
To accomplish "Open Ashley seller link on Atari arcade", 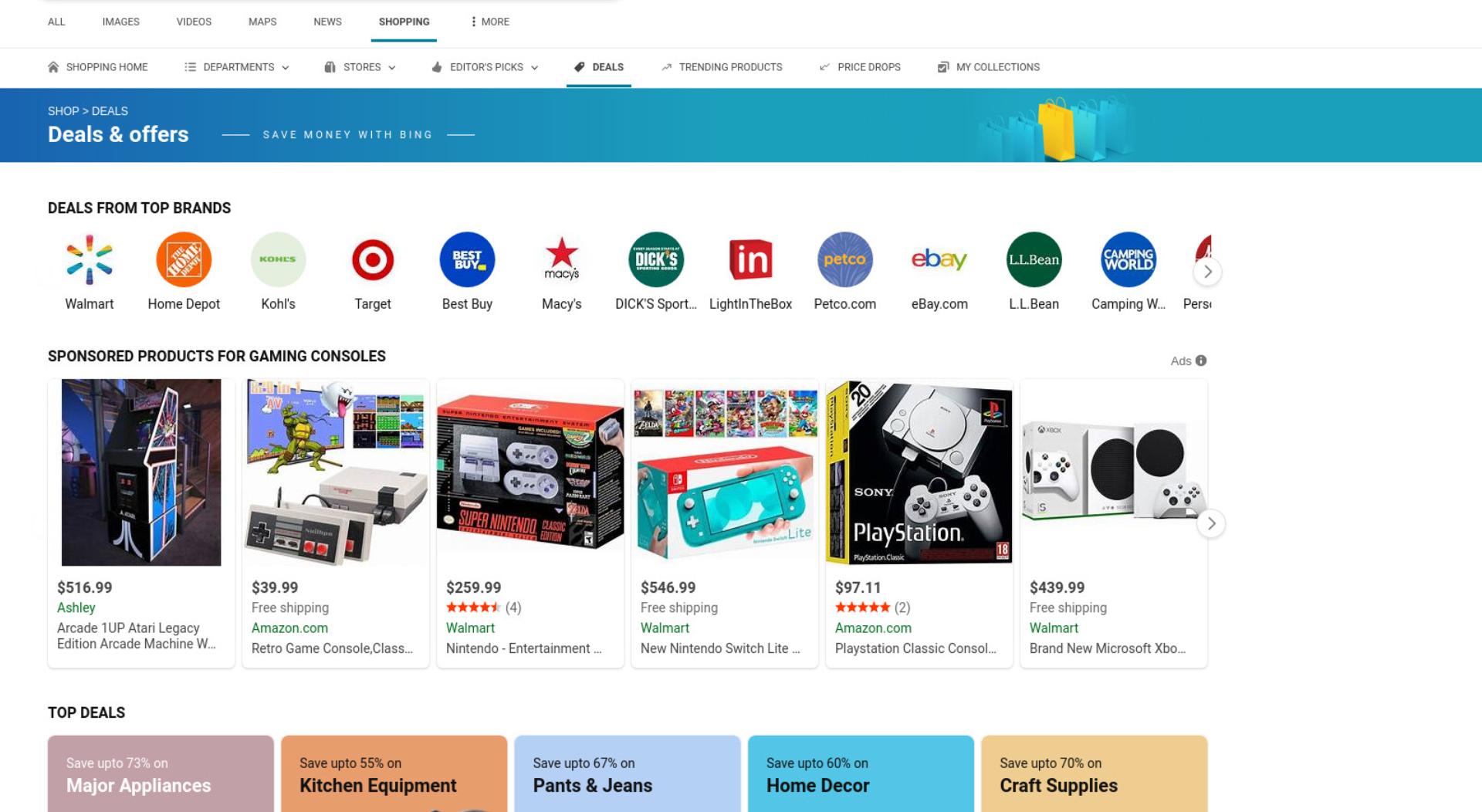I will [76, 608].
